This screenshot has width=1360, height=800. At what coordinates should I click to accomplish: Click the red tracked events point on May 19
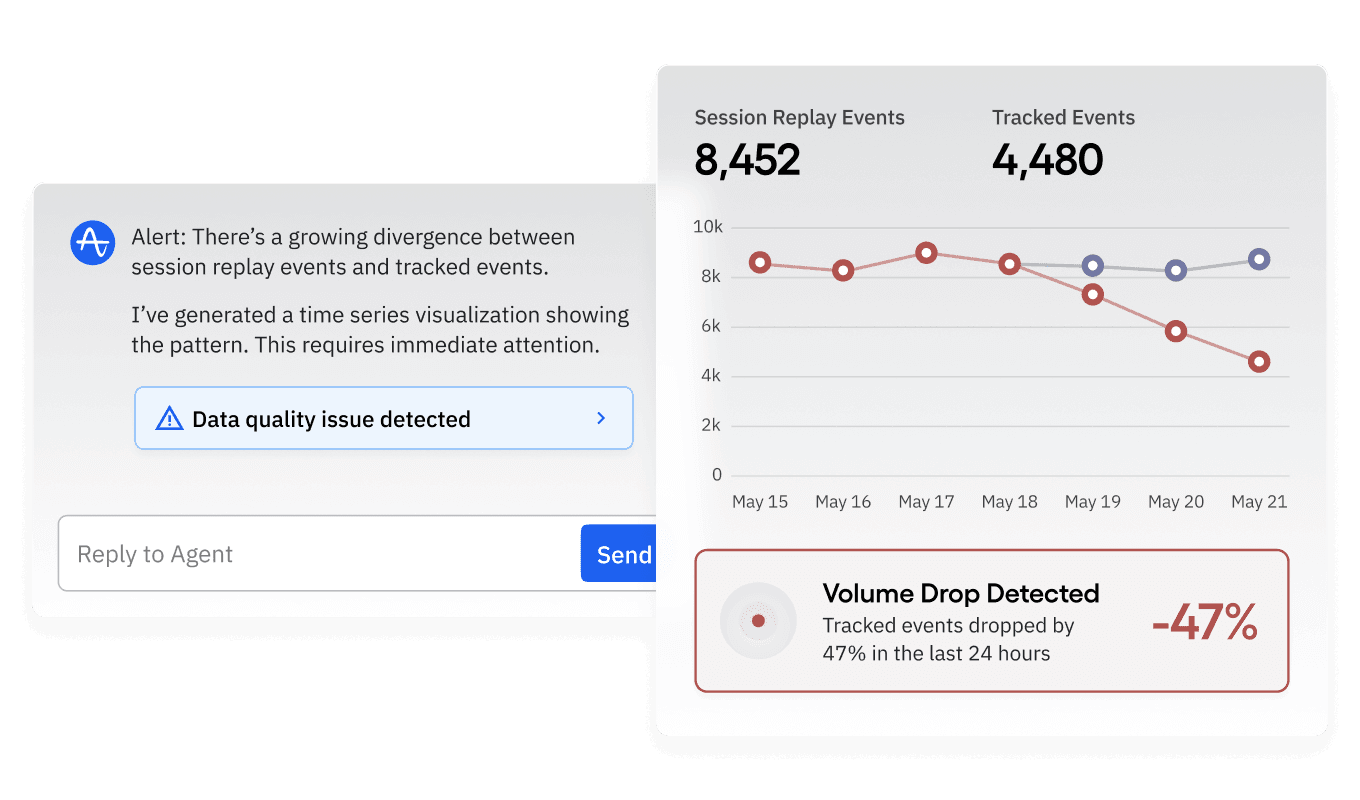1093,295
